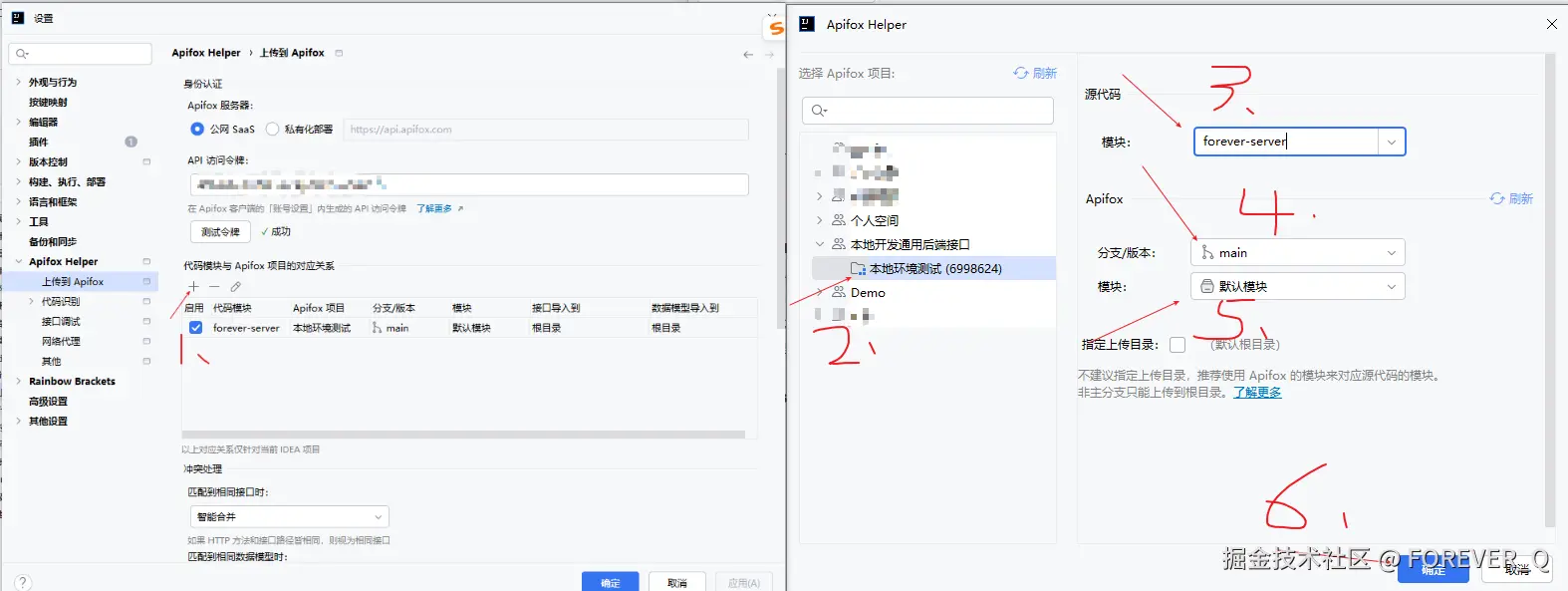This screenshot has width=1568, height=591.
Task: Click the module icon in the 默认模块 dropdown
Action: (1207, 286)
